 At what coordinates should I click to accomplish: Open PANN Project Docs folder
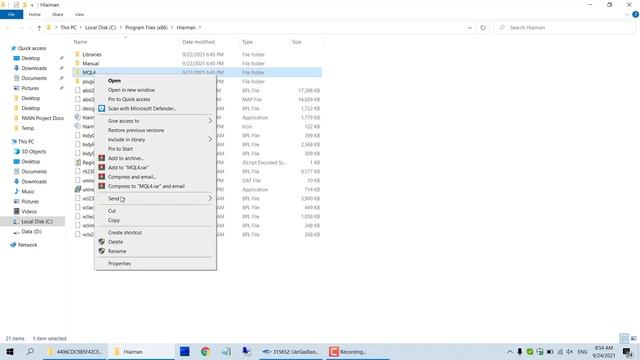pyautogui.click(x=42, y=118)
